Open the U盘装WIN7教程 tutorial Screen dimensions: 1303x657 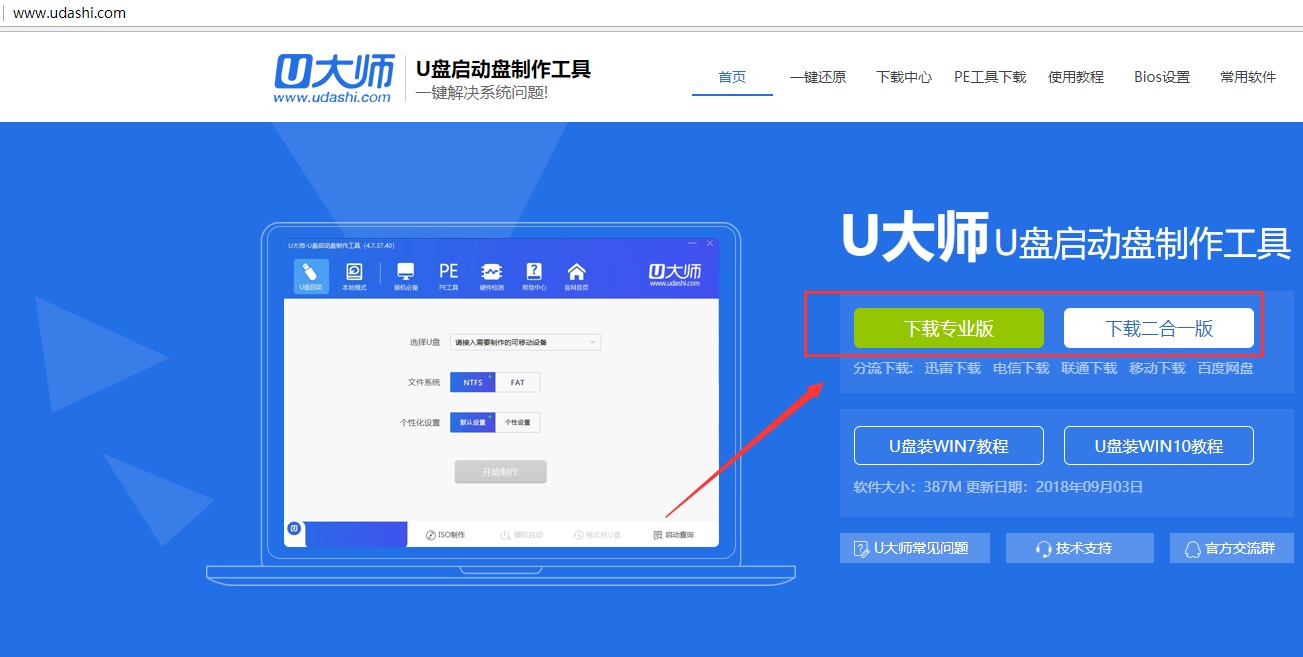[x=949, y=446]
